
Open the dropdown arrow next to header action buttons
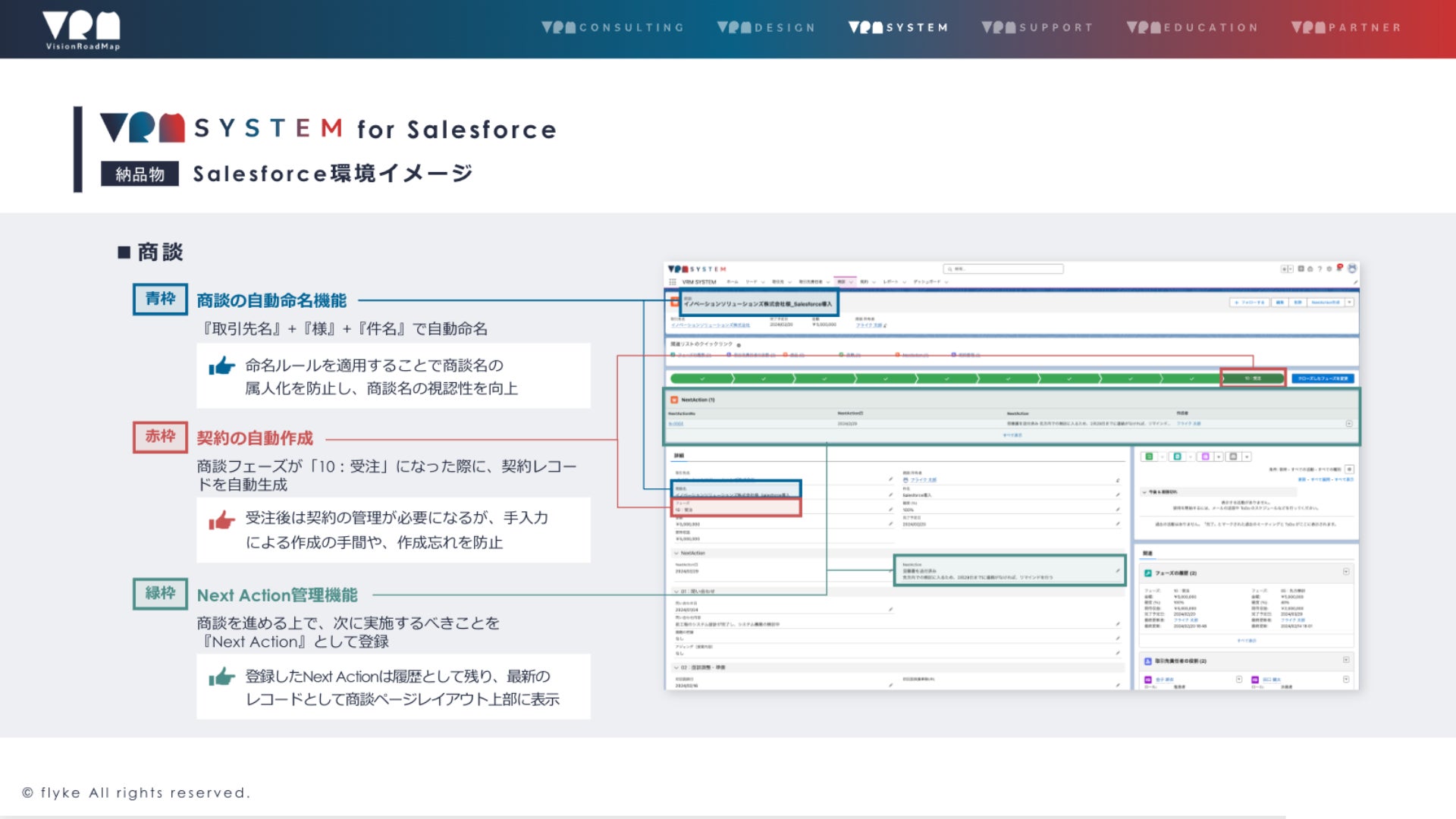click(1350, 302)
